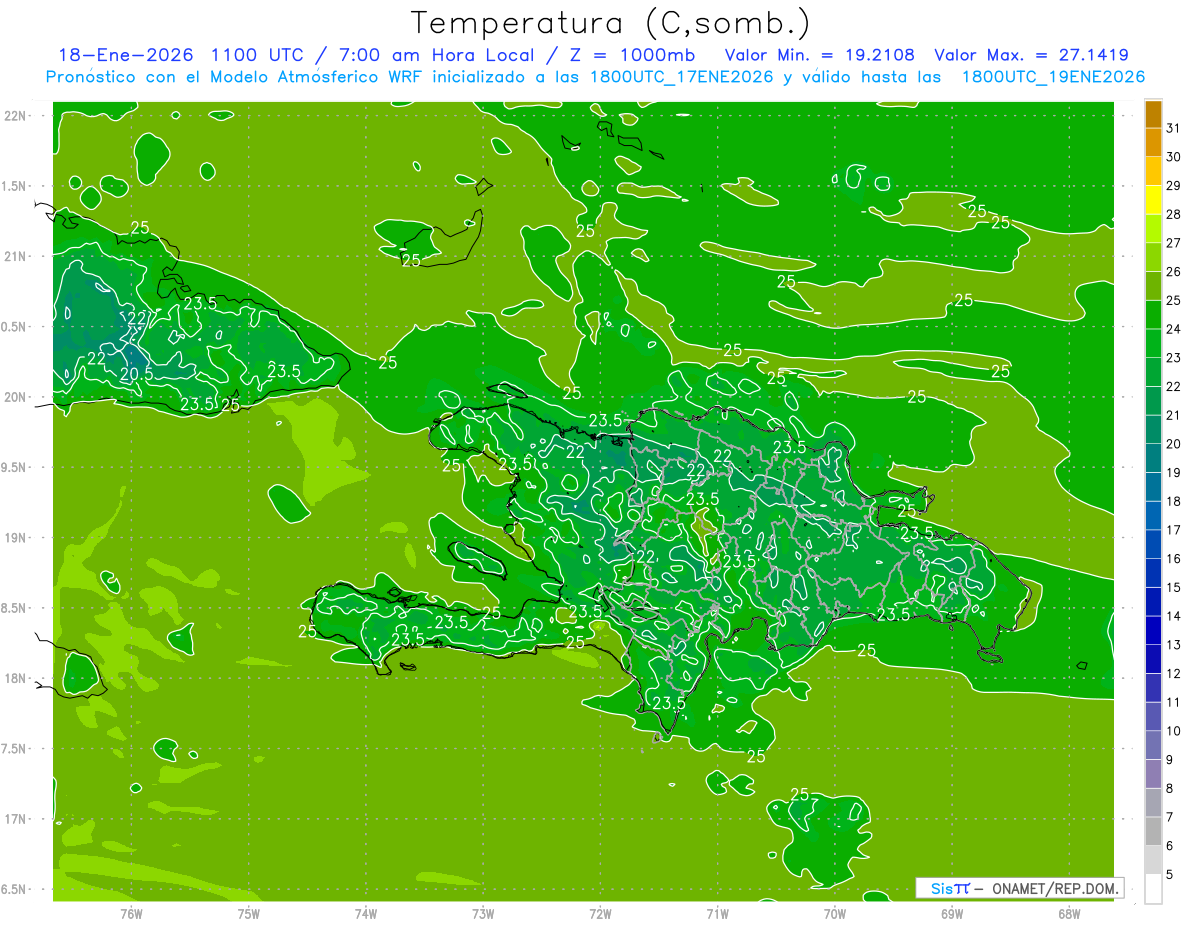Click the dark blue swatch between legend labels 13 and 14
The height and width of the screenshot is (927, 1200).
(x=1153, y=630)
